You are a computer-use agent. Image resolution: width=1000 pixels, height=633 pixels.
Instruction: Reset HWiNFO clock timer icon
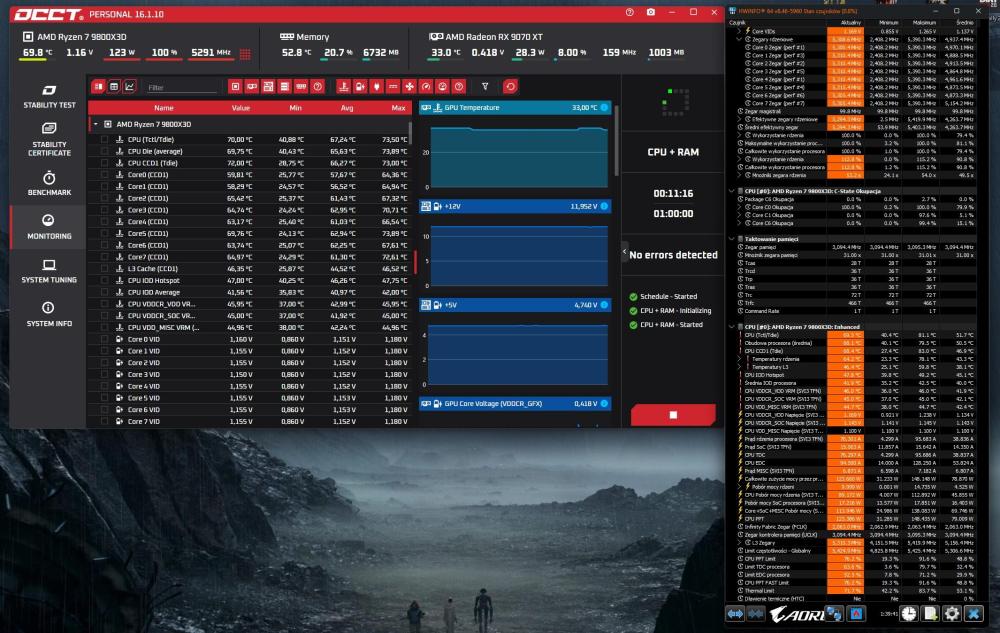click(x=909, y=614)
